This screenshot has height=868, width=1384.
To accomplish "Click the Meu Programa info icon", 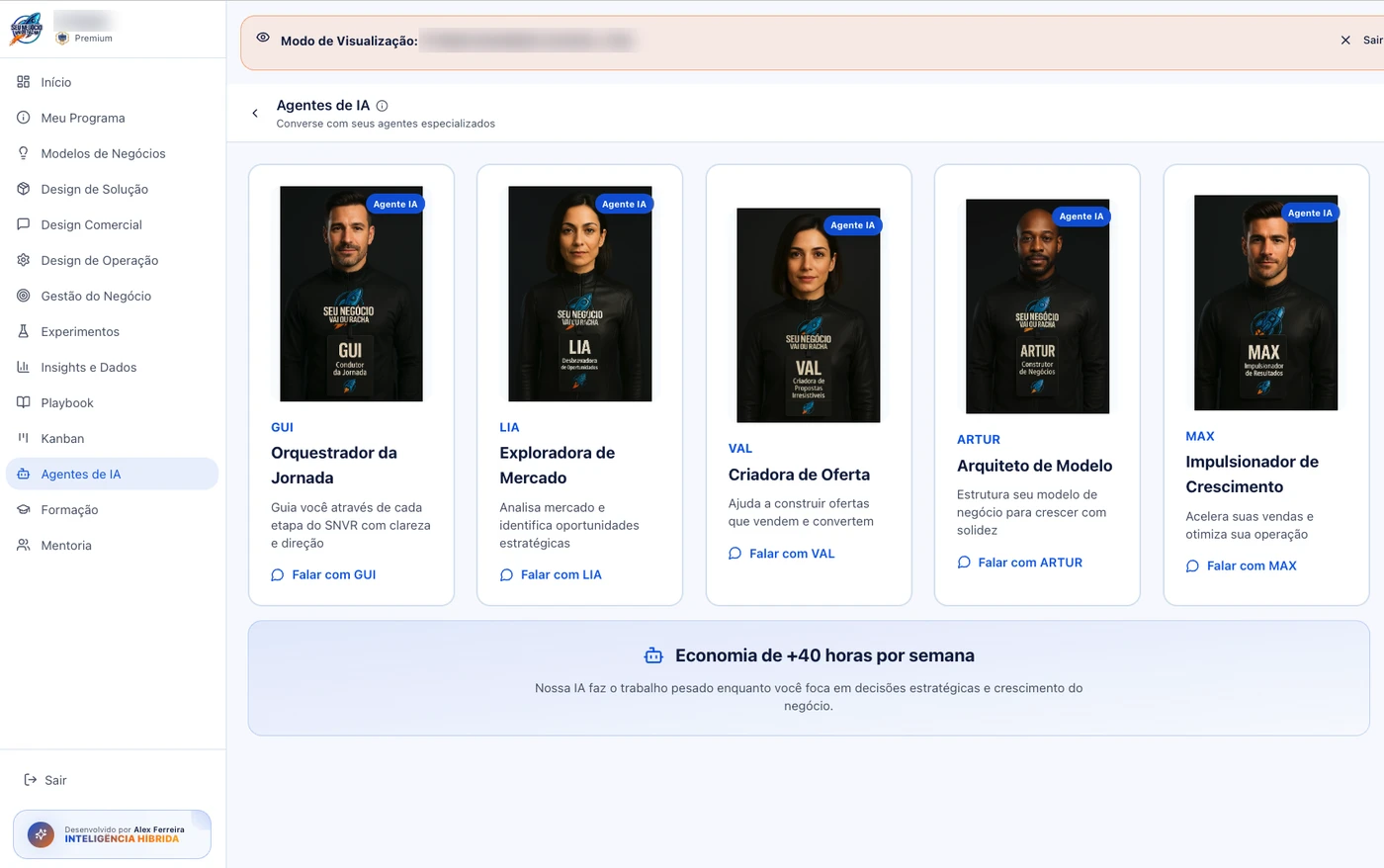I will coord(24,118).
